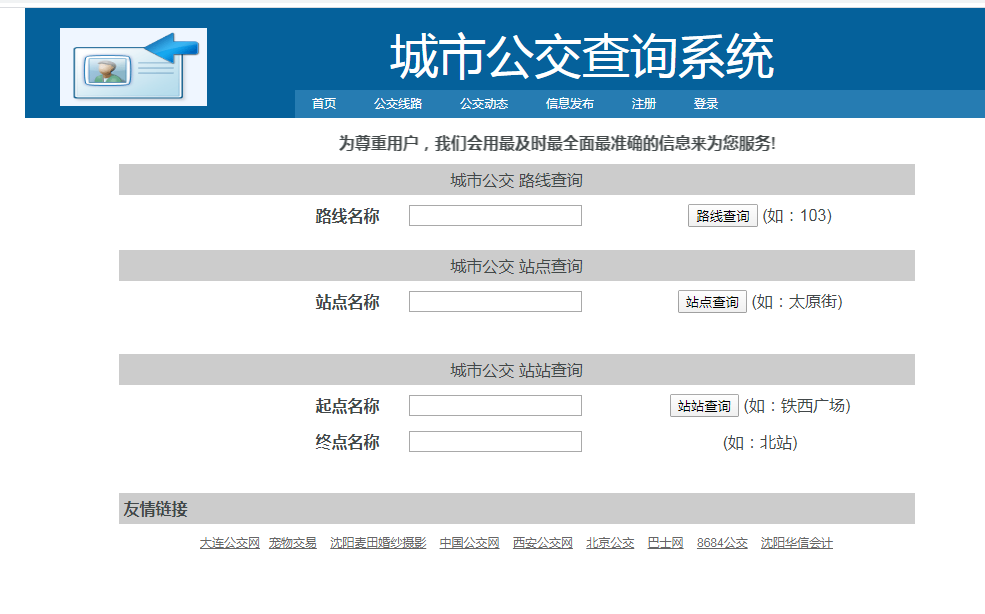Open the 8684公交 link
Screen dimensions: 985x614
tap(722, 543)
